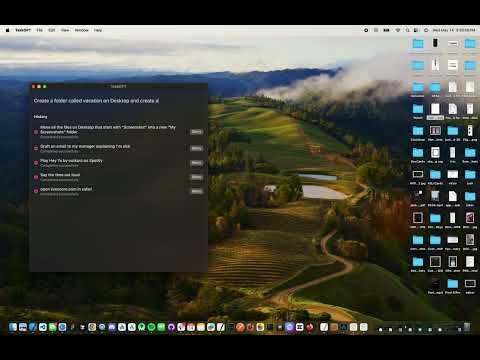The image size is (480, 360).
Task: Click the Wi-Fi status icon in menu bar
Action: [398, 30]
